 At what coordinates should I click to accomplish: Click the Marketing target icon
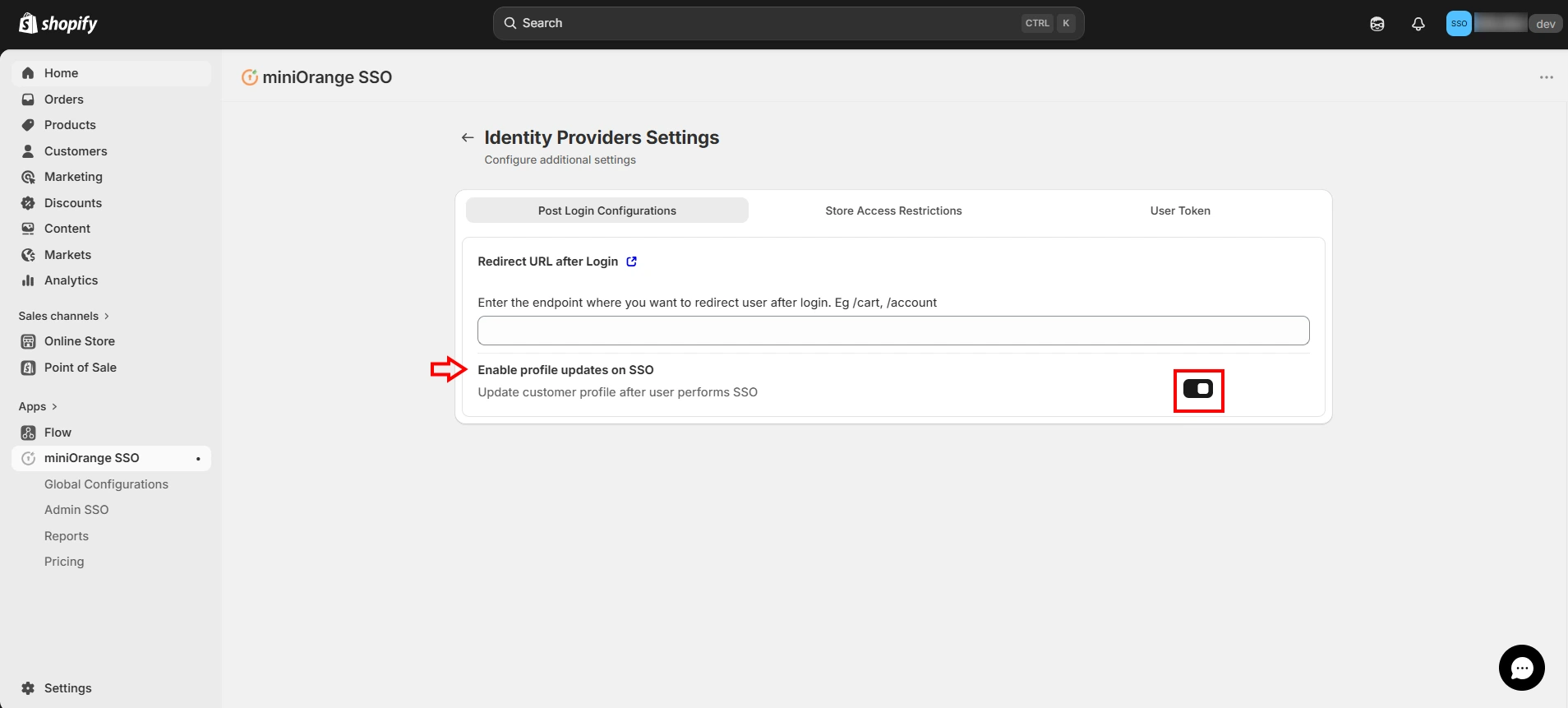click(x=28, y=177)
